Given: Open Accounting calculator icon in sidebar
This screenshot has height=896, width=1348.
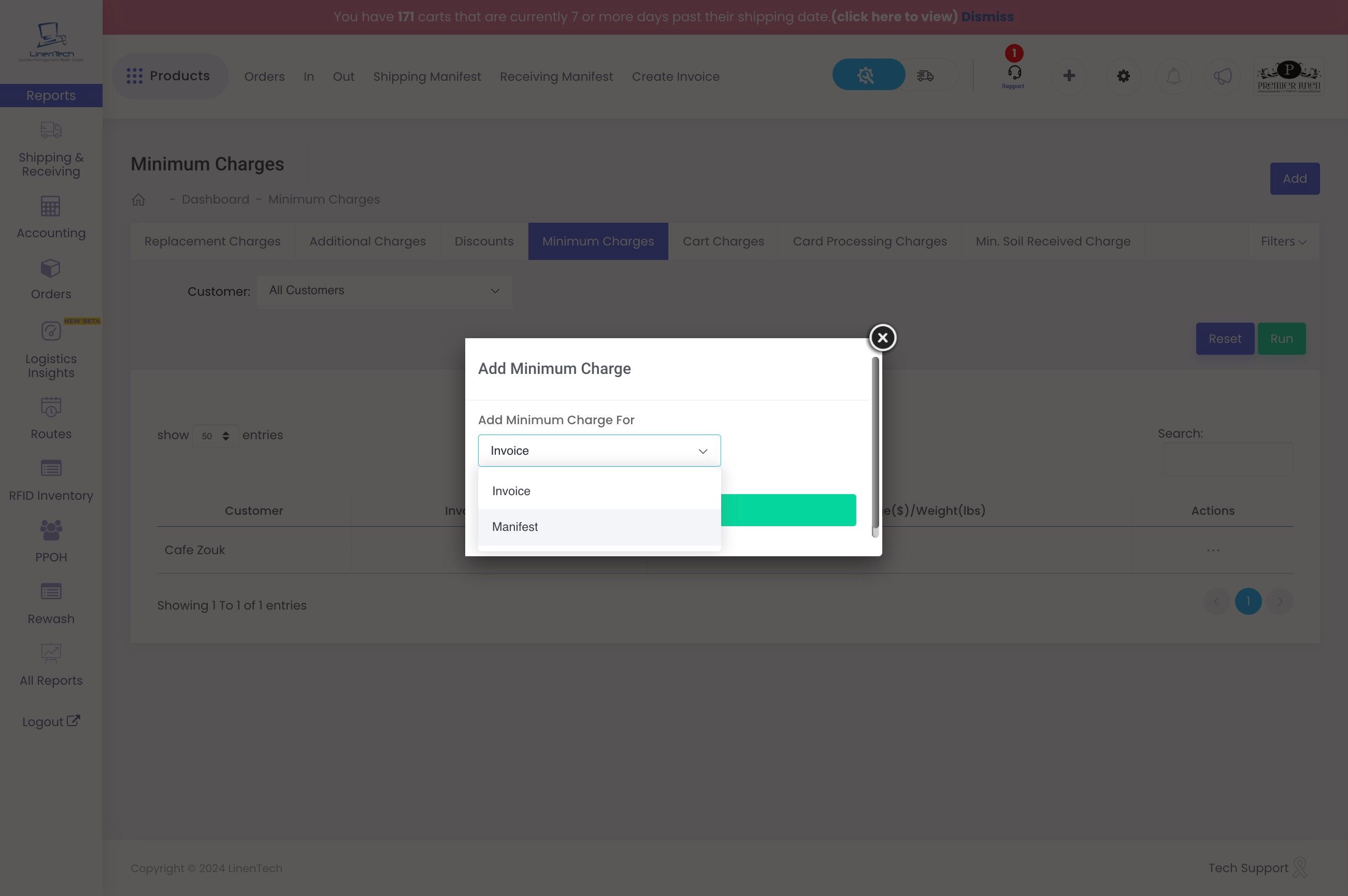Looking at the screenshot, I should tap(51, 206).
